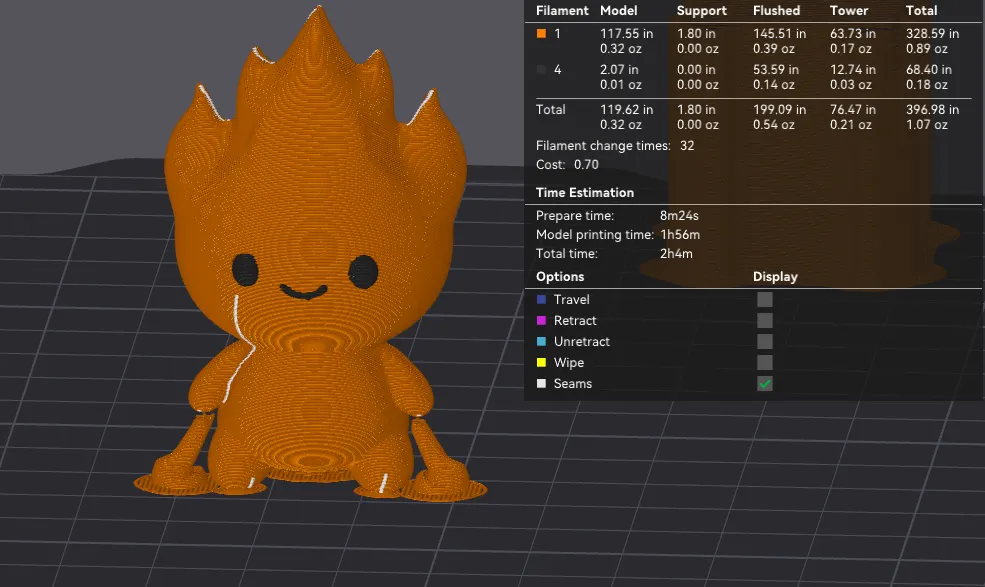Click filament 1 flushed value 145.51 in
The width and height of the screenshot is (985, 587).
coord(780,34)
